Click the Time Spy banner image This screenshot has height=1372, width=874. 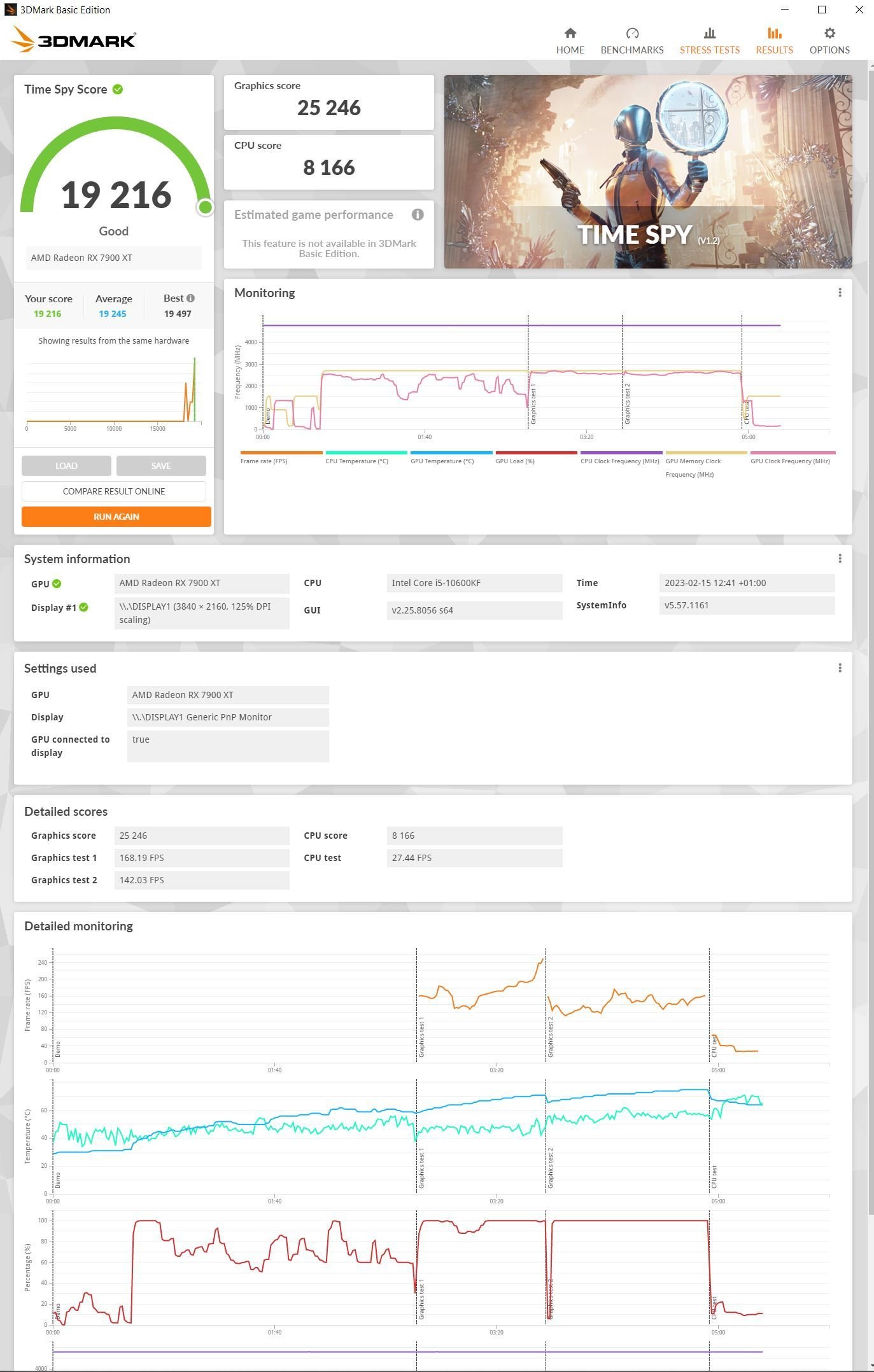[x=647, y=172]
